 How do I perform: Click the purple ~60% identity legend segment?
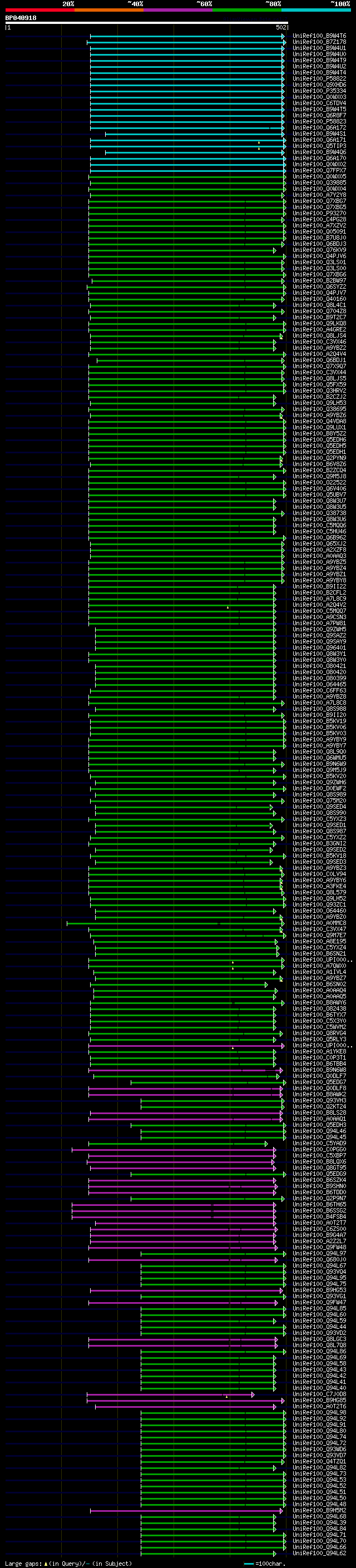tap(179, 11)
